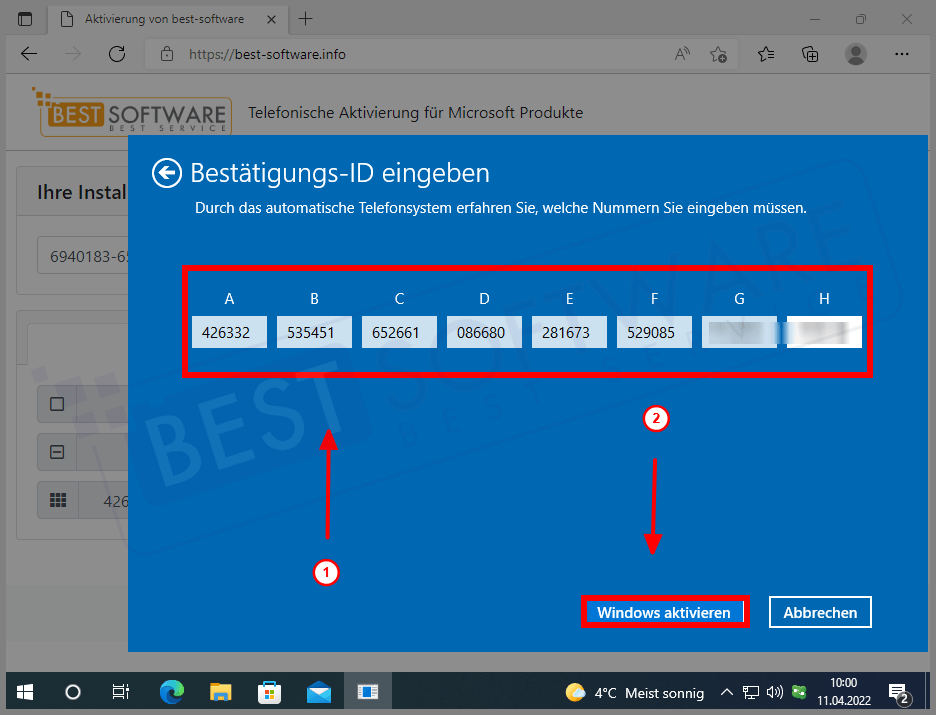The image size is (936, 715).
Task: Adjust the speaker volume in the taskbar
Action: point(775,691)
